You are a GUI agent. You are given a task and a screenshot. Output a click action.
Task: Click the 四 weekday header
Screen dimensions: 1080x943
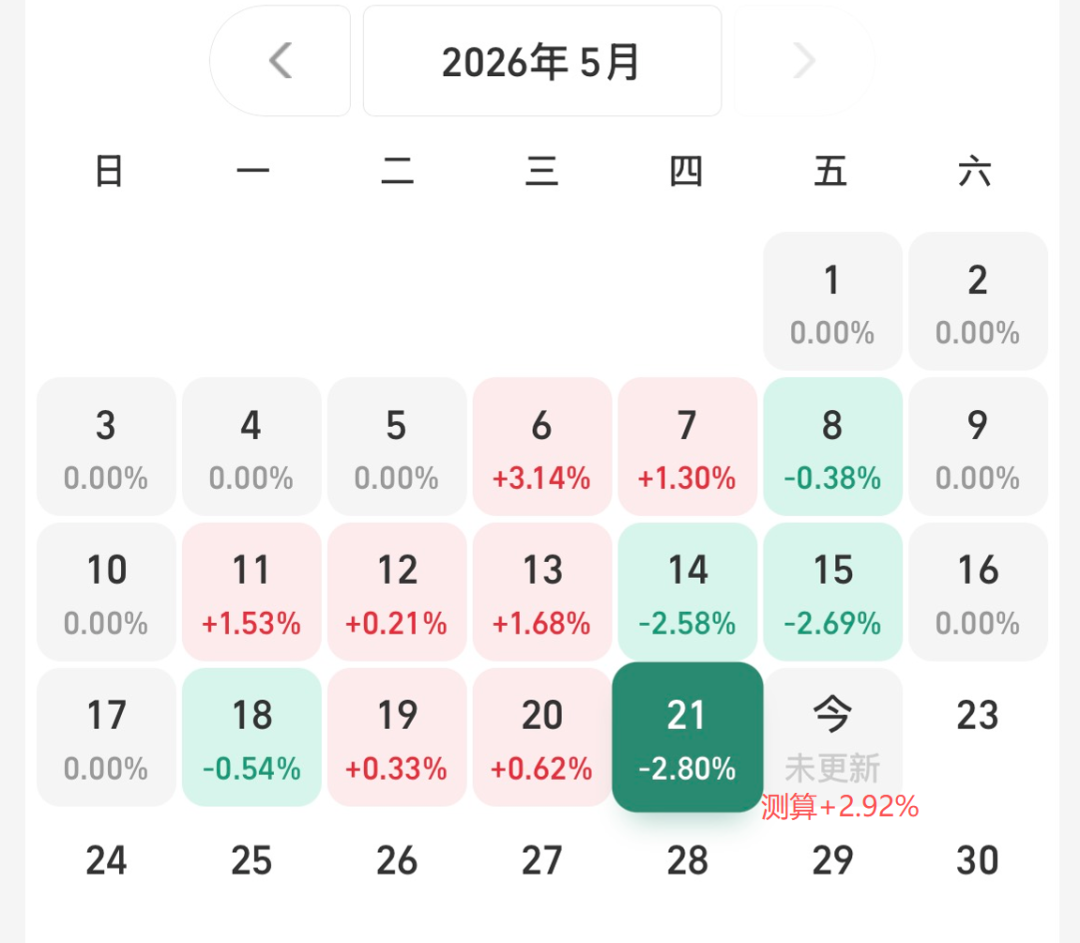pyautogui.click(x=686, y=171)
